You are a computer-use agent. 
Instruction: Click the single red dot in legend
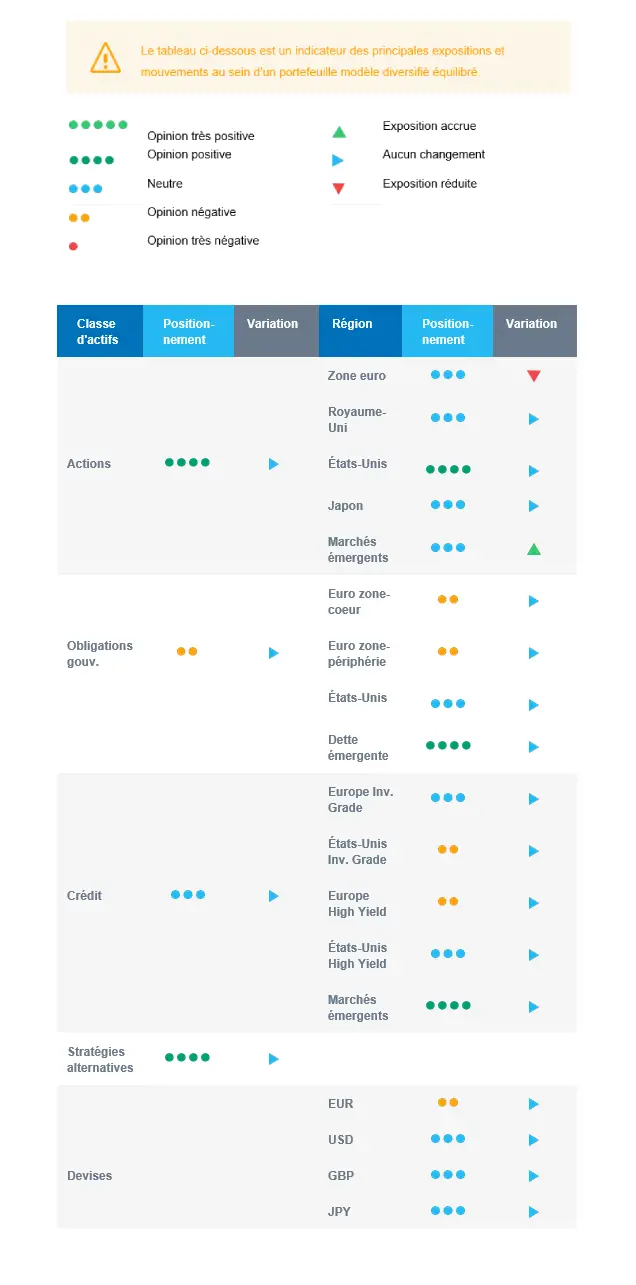(73, 246)
